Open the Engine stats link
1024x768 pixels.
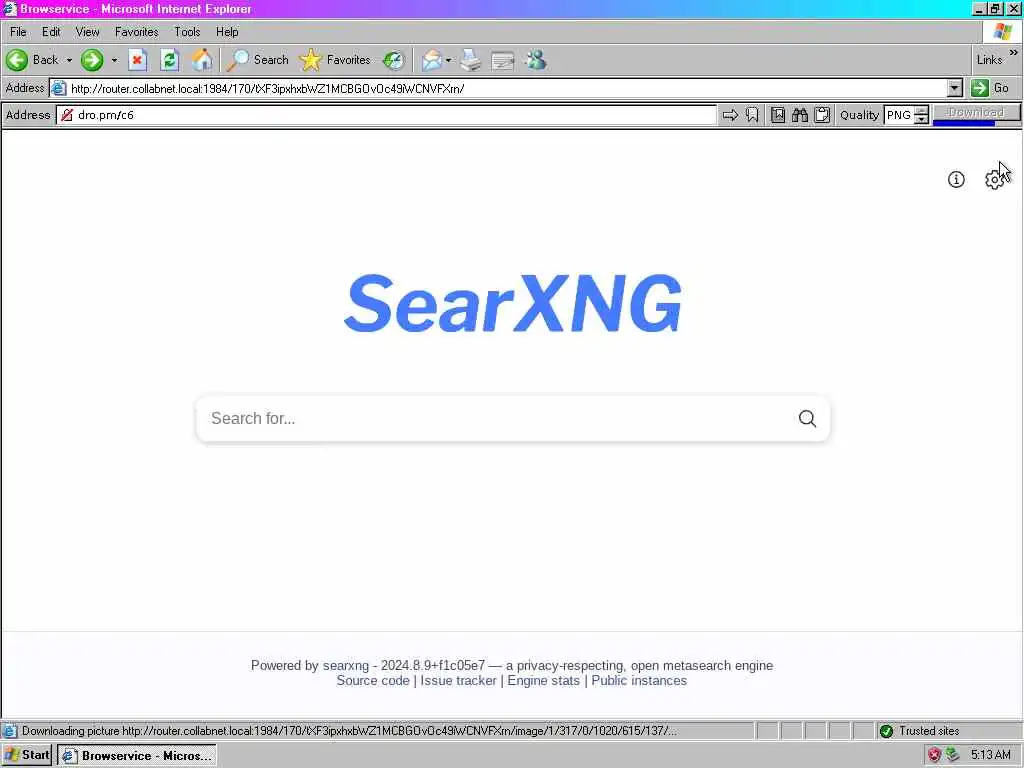click(543, 680)
